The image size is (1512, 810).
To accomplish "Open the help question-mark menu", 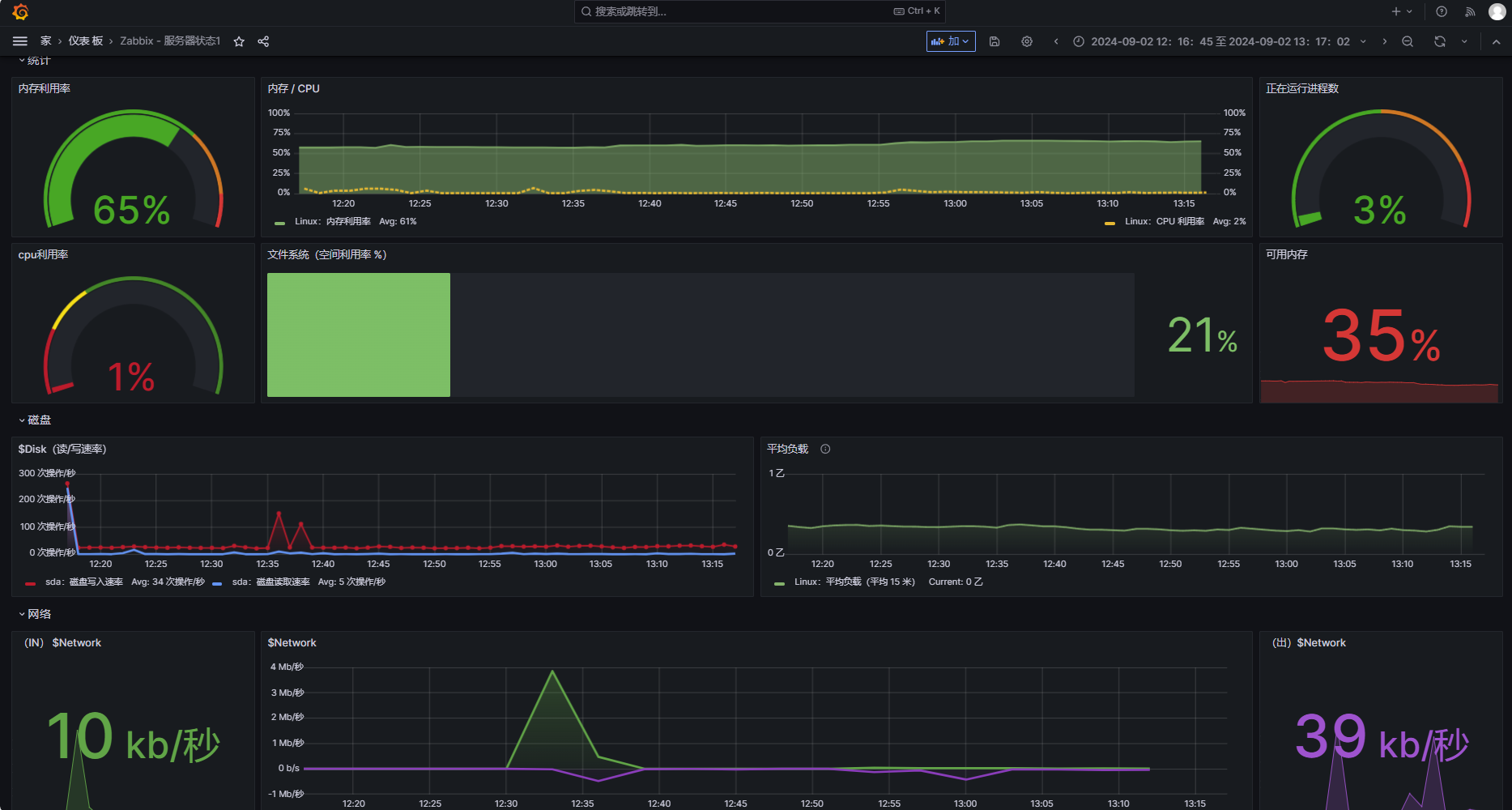I will 1442,11.
